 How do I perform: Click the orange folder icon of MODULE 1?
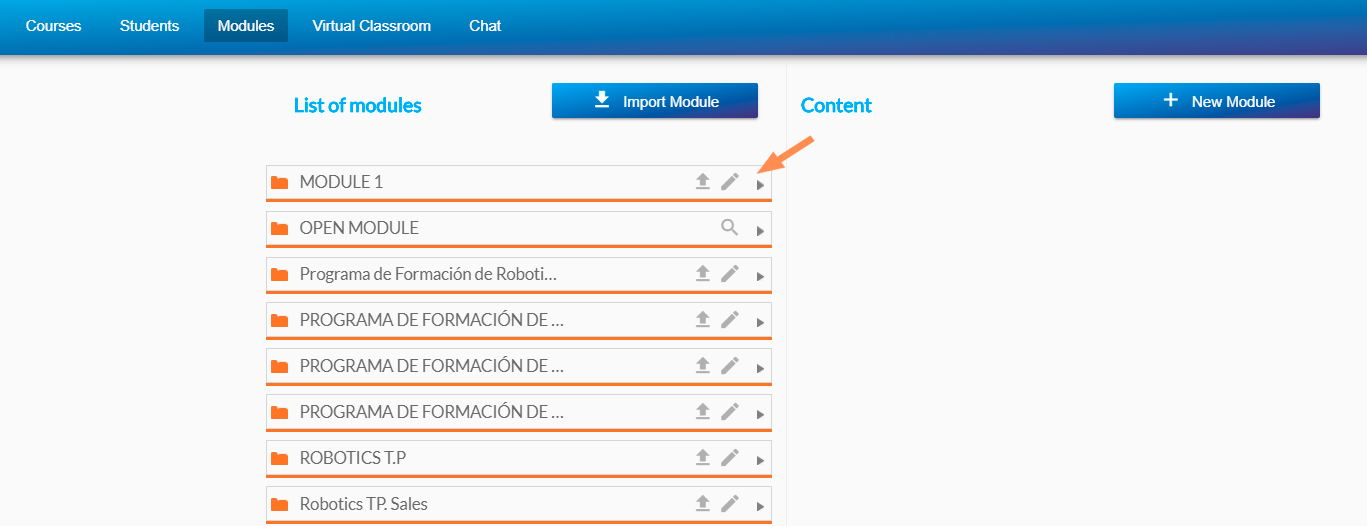(280, 182)
